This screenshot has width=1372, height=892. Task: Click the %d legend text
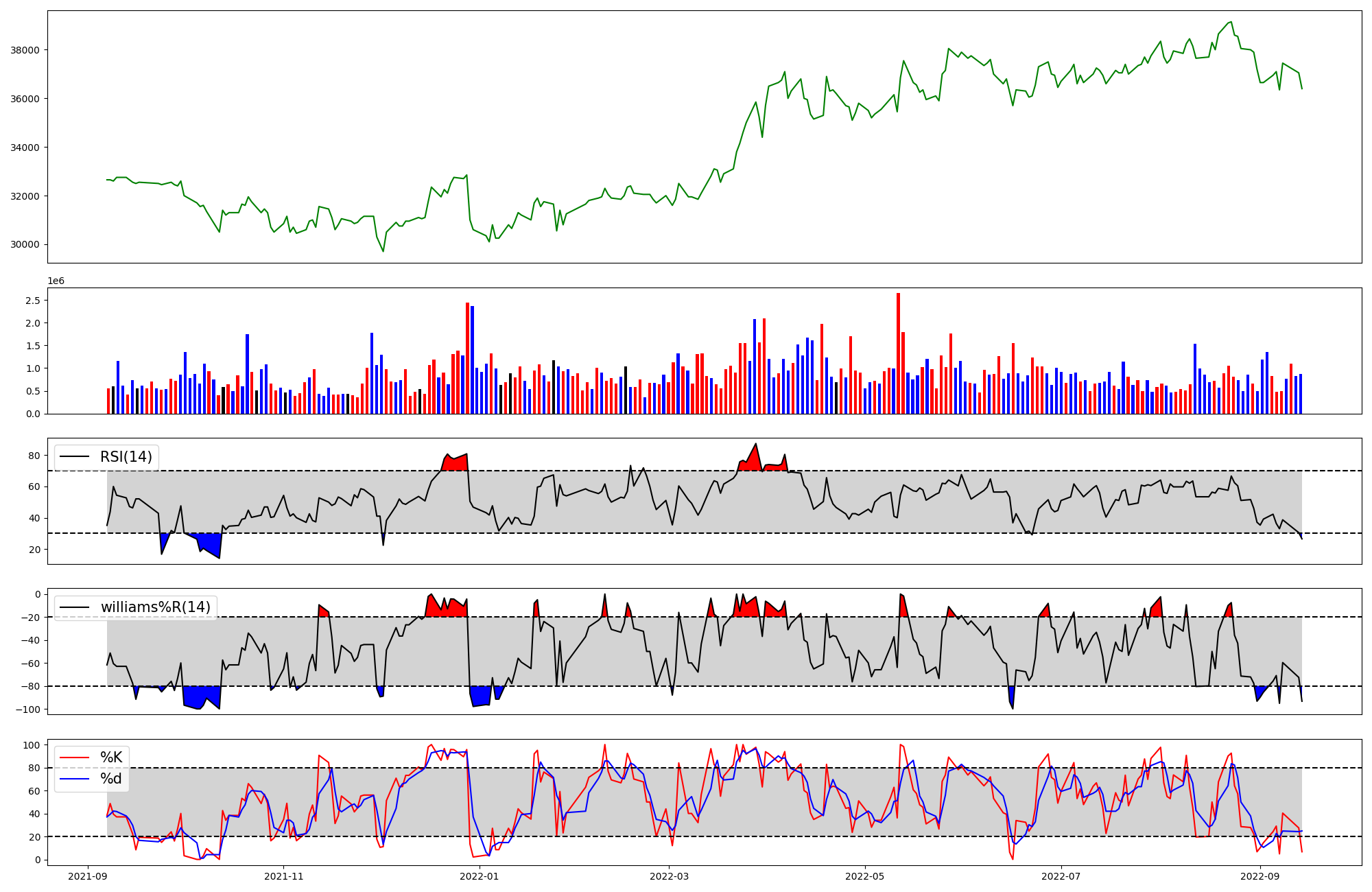click(x=111, y=779)
